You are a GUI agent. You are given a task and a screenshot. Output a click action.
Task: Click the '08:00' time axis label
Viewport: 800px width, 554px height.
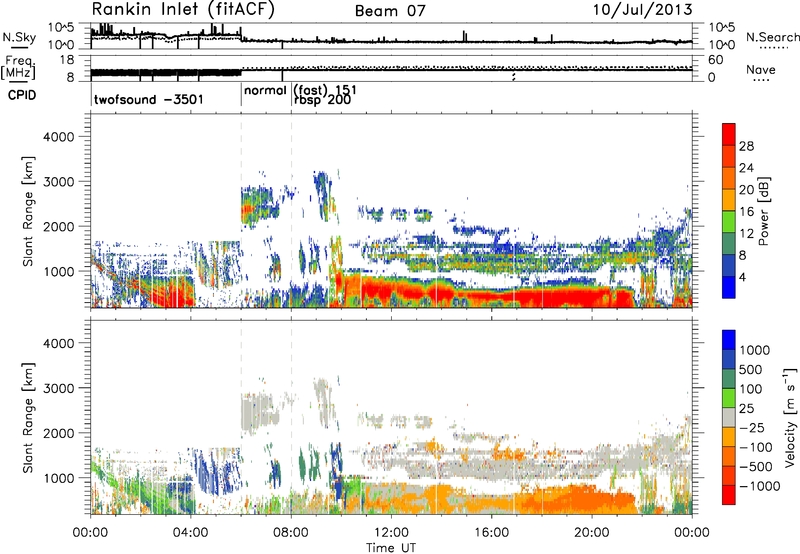pos(291,533)
